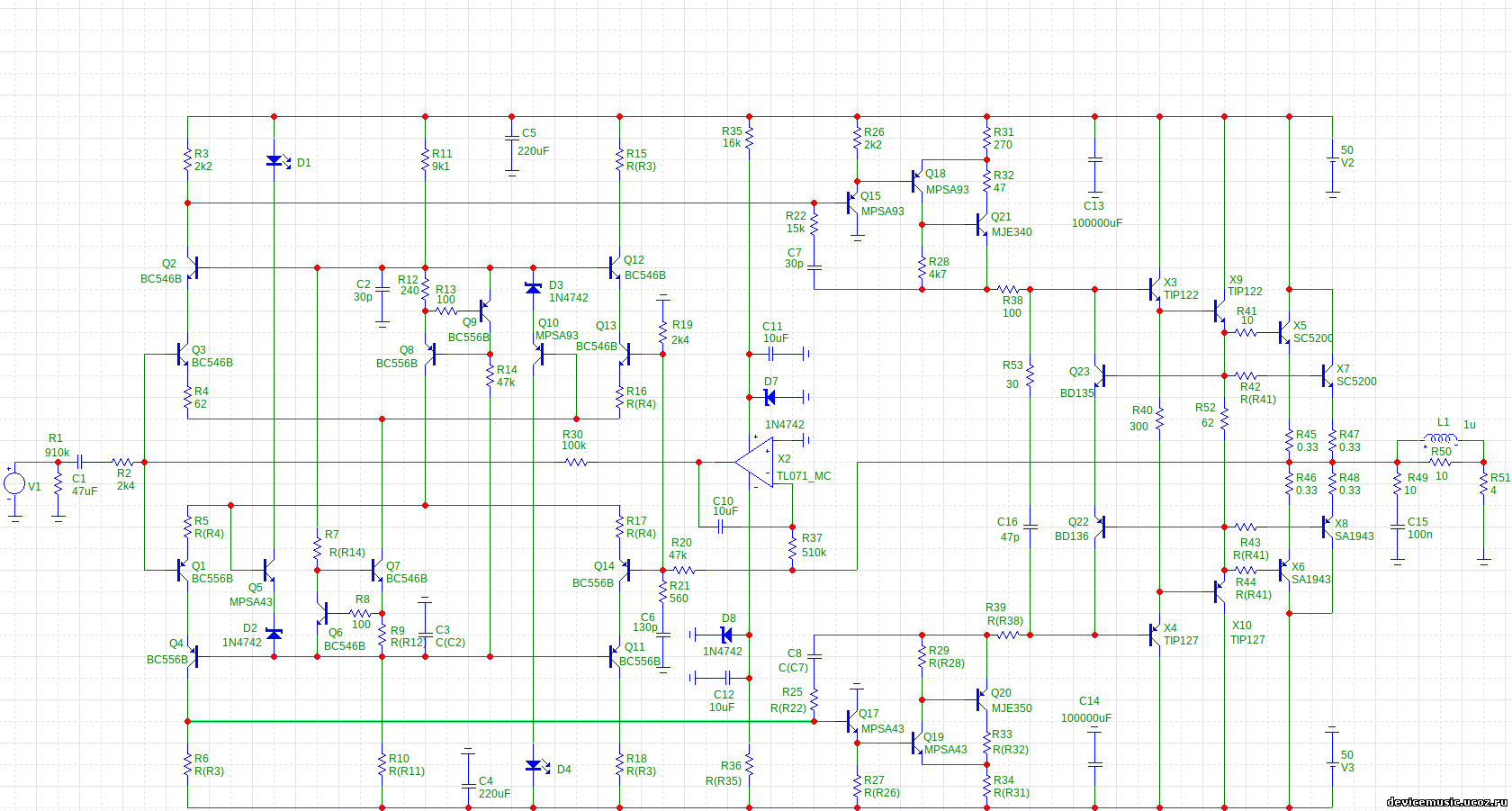Click the devicemusic.ucoz.ru watermark link
The width and height of the screenshot is (1512, 811).
click(1446, 801)
